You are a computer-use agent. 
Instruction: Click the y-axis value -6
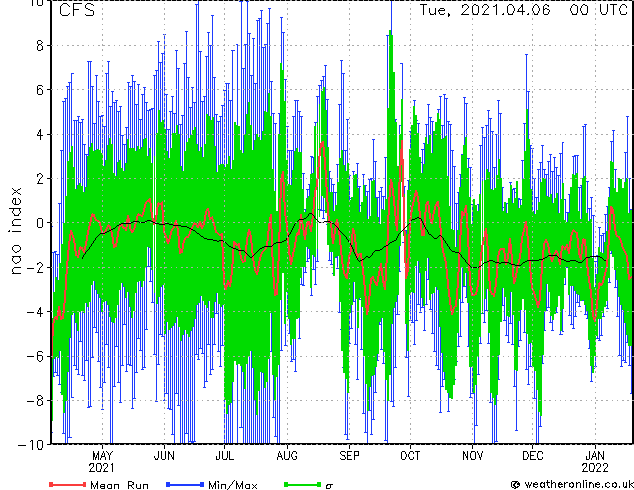point(35,356)
